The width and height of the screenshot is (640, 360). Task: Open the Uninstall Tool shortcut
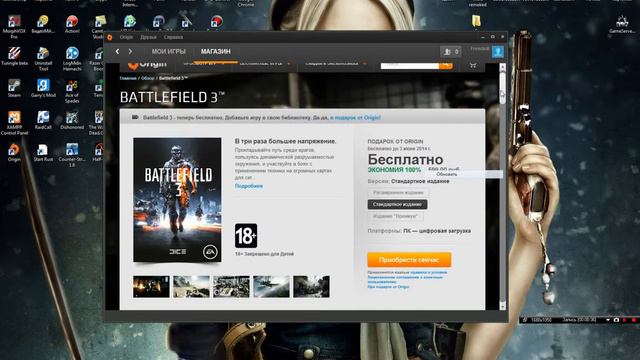[43, 59]
